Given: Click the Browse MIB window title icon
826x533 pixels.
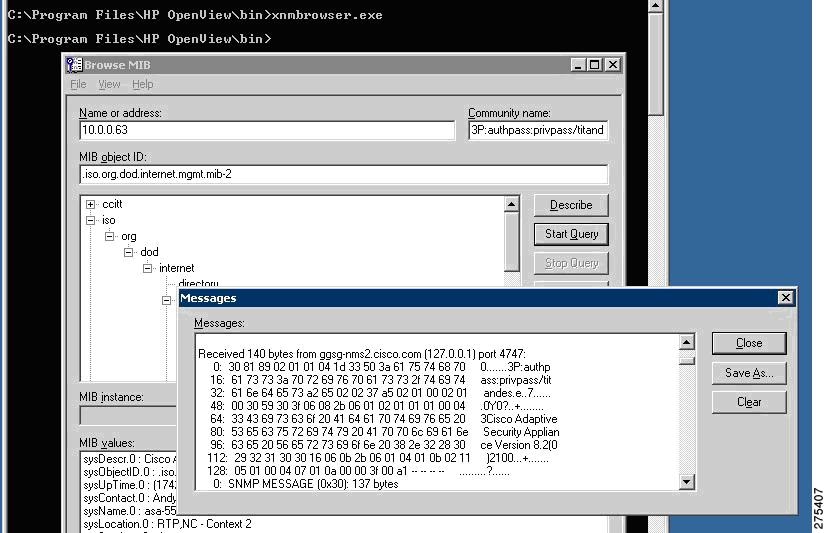Looking at the screenshot, I should pyautogui.click(x=74, y=65).
